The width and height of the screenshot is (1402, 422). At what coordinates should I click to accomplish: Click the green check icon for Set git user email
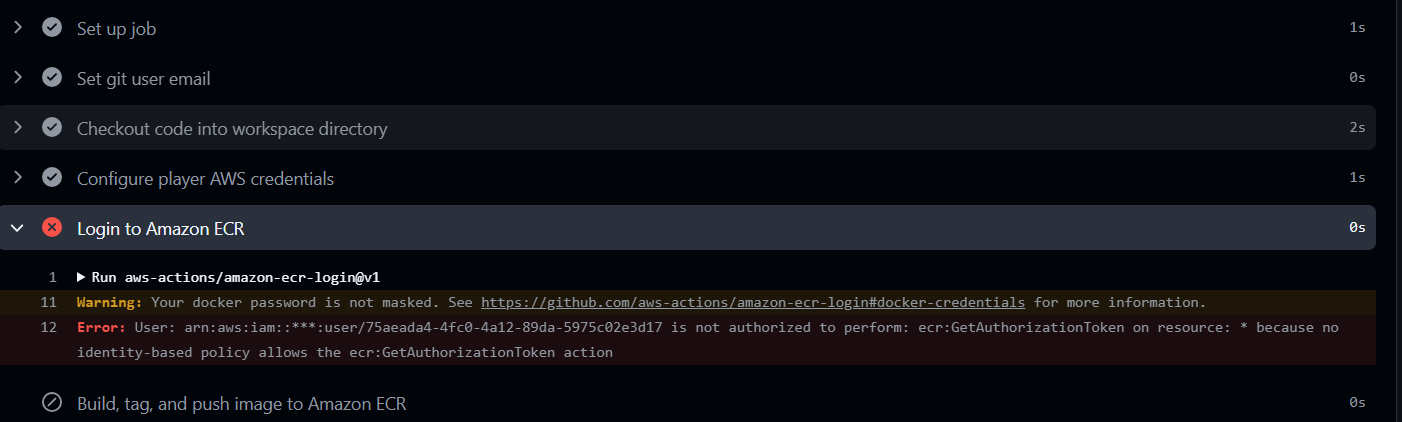coord(52,78)
